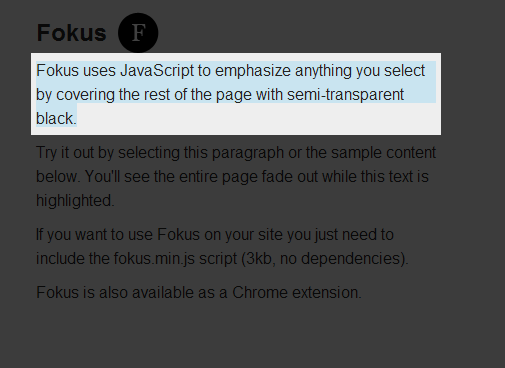Click inside the 'Try it out' paragraph
The height and width of the screenshot is (368, 505).
[x=236, y=176]
